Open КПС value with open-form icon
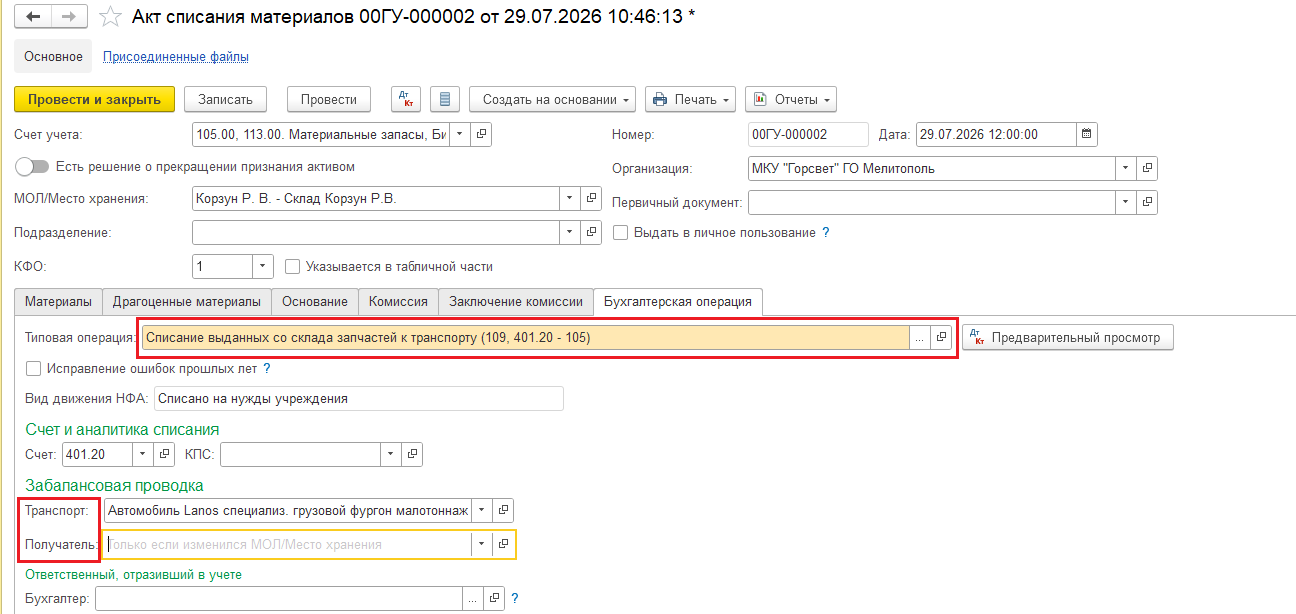This screenshot has height=614, width=1296. click(x=413, y=455)
